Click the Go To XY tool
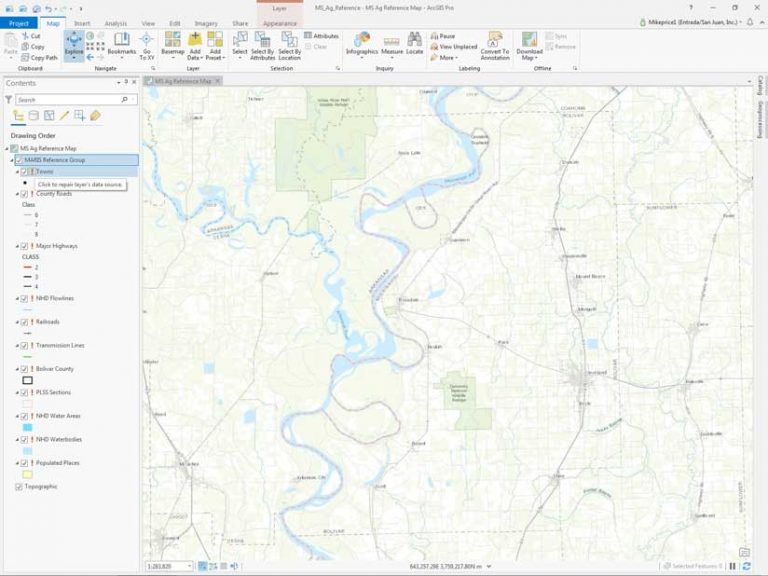This screenshot has height=576, width=768. pyautogui.click(x=146, y=46)
